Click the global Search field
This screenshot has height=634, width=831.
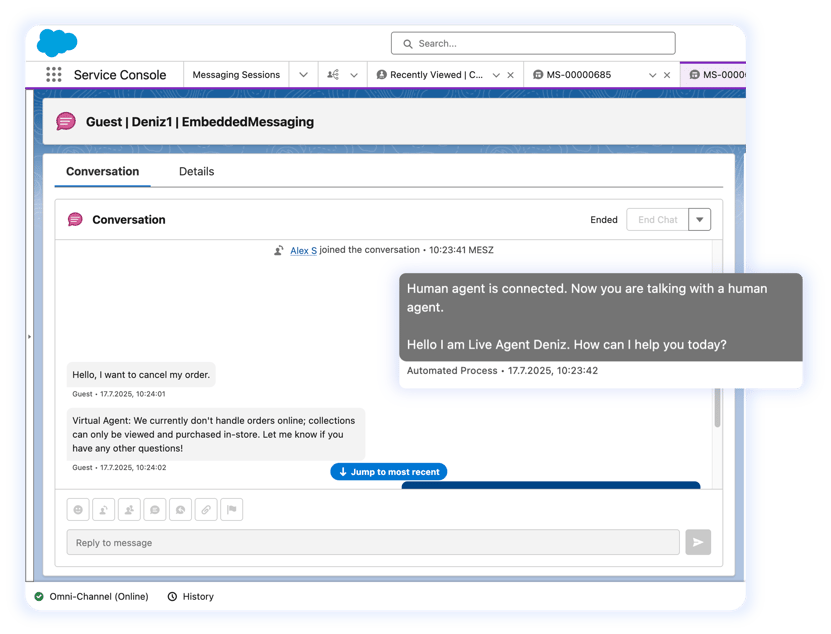coord(533,43)
